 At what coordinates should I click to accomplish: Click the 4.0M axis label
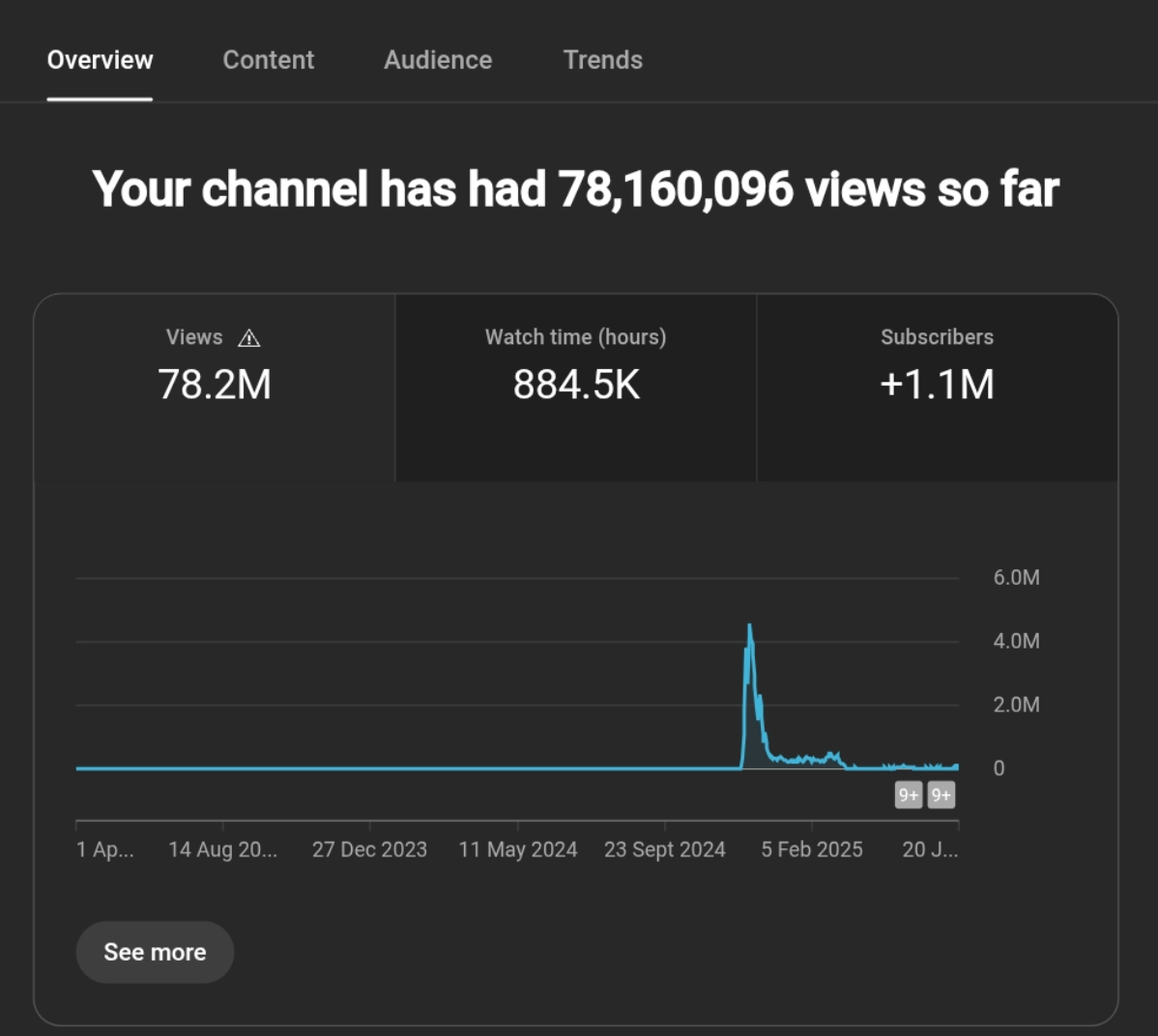point(1016,641)
